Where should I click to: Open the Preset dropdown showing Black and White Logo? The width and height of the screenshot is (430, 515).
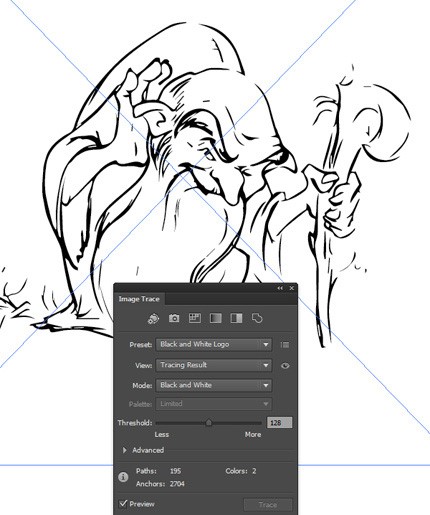[x=214, y=344]
